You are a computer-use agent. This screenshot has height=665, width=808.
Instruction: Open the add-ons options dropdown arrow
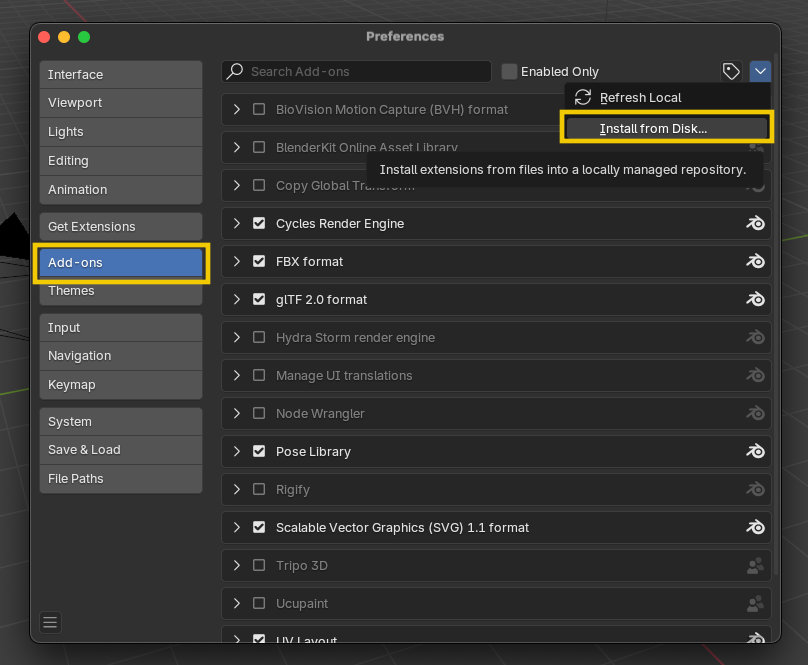(x=760, y=71)
